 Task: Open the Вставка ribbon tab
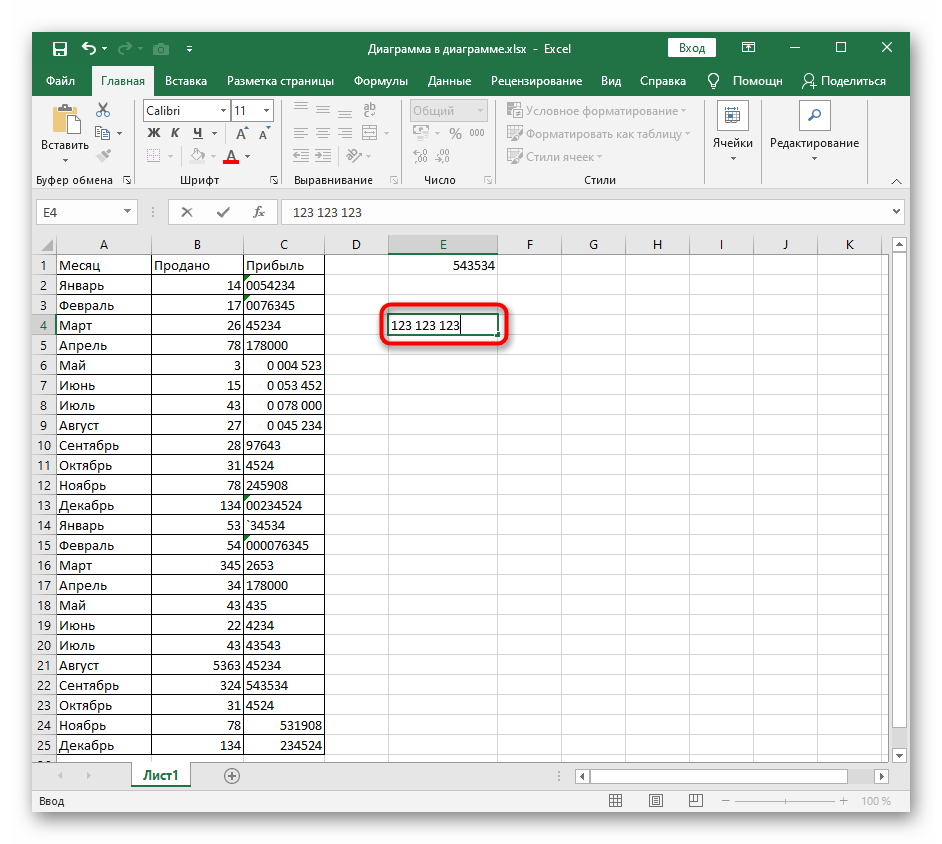(x=186, y=81)
